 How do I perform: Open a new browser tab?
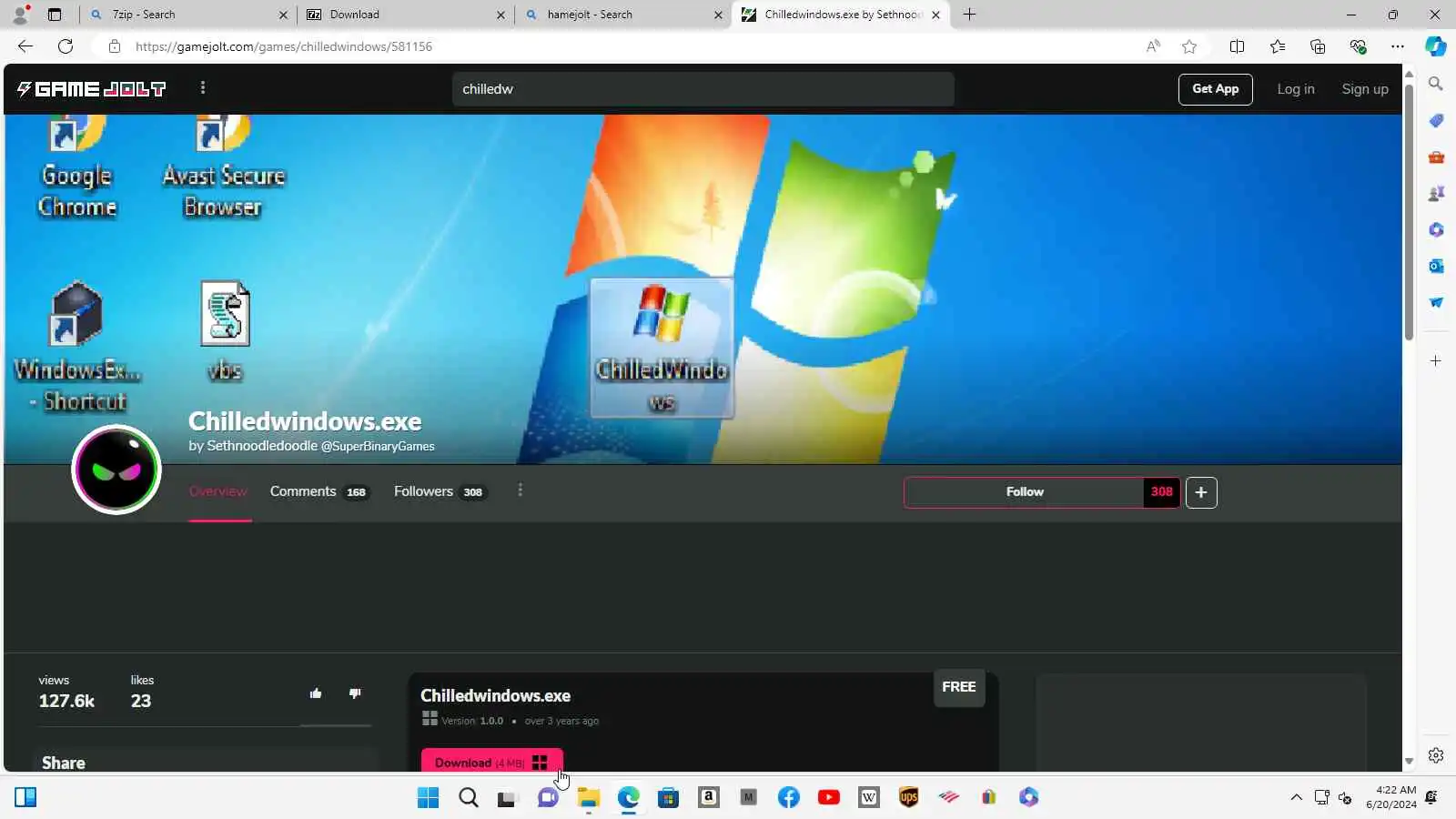[969, 15]
